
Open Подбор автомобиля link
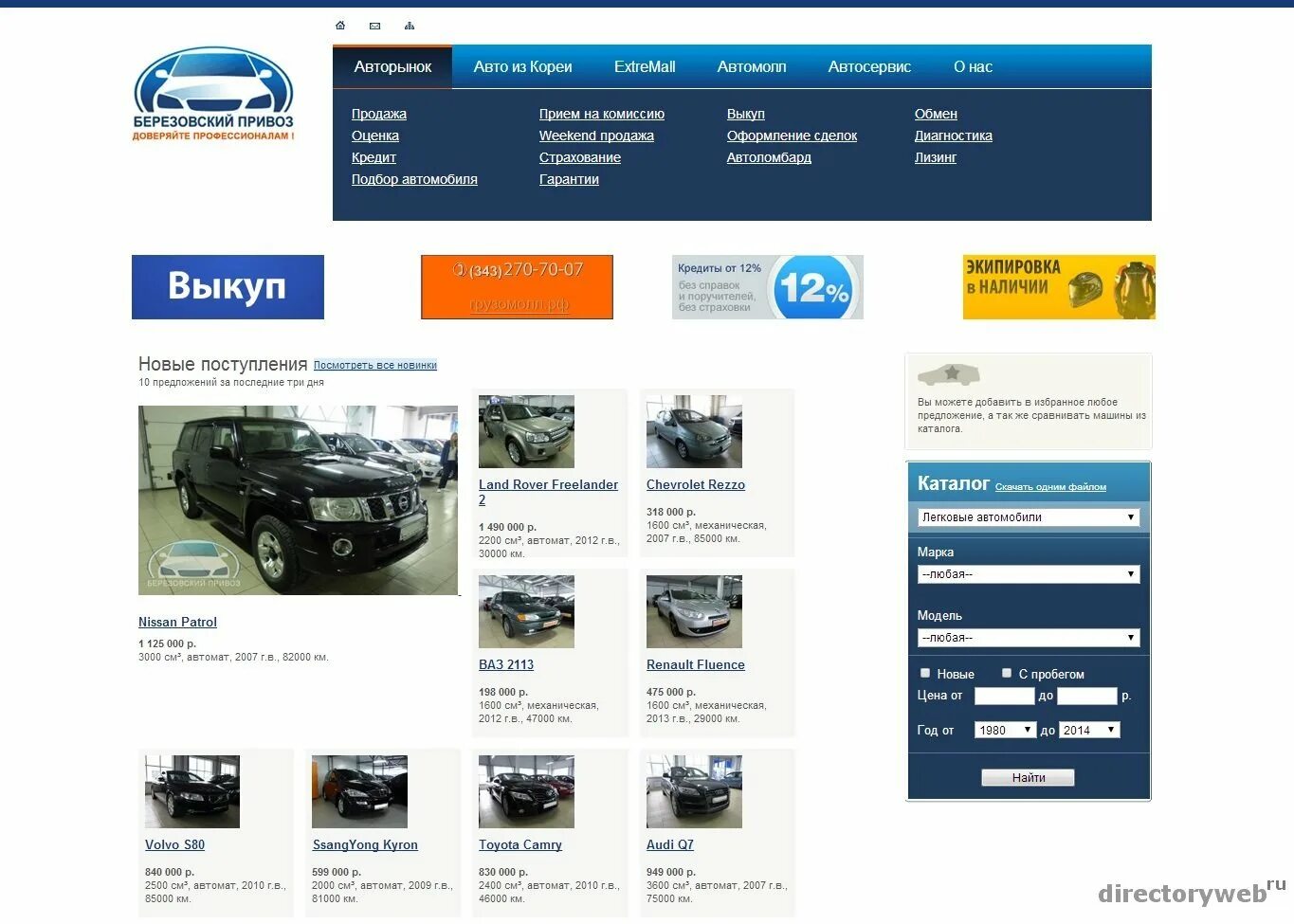coord(414,179)
